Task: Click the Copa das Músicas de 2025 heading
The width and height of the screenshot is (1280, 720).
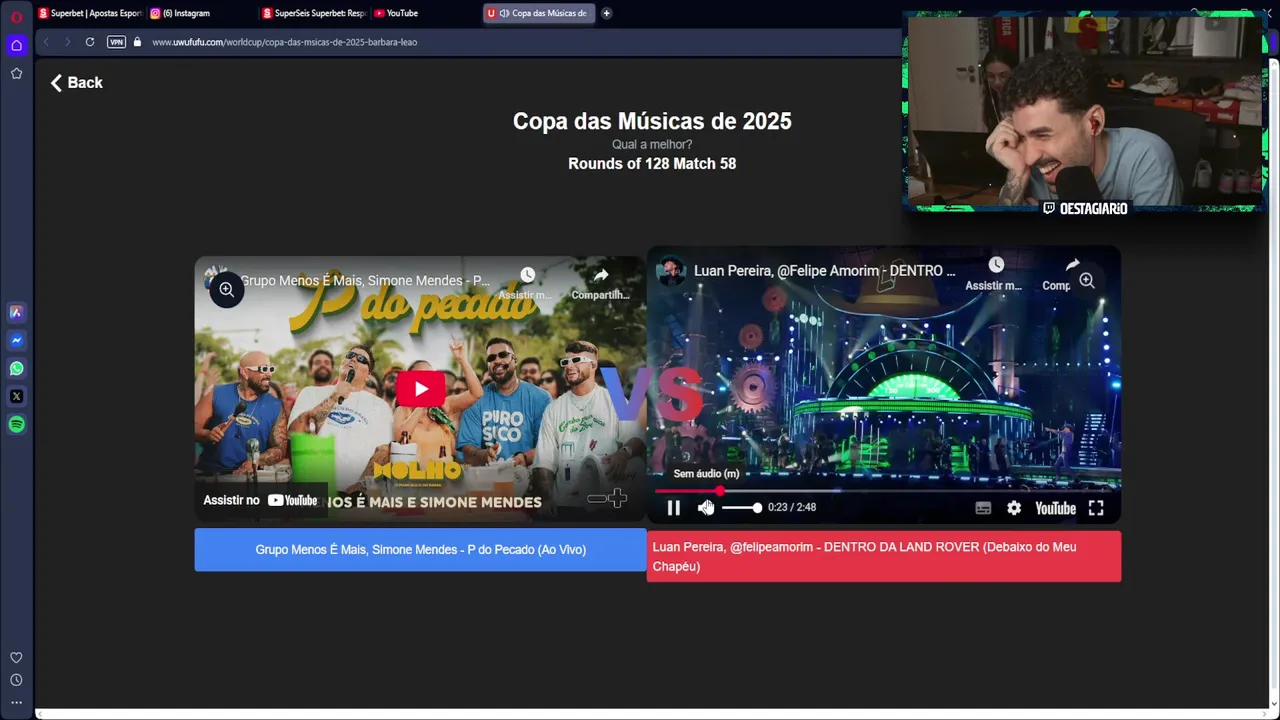Action: [652, 121]
